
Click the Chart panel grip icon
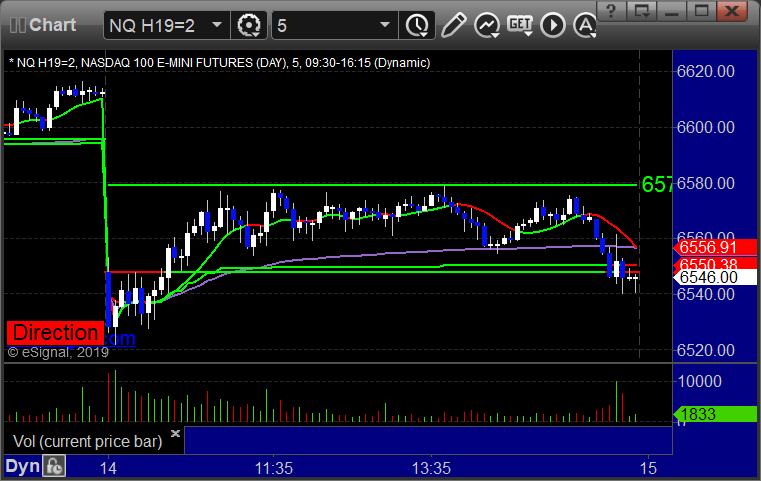tap(18, 25)
